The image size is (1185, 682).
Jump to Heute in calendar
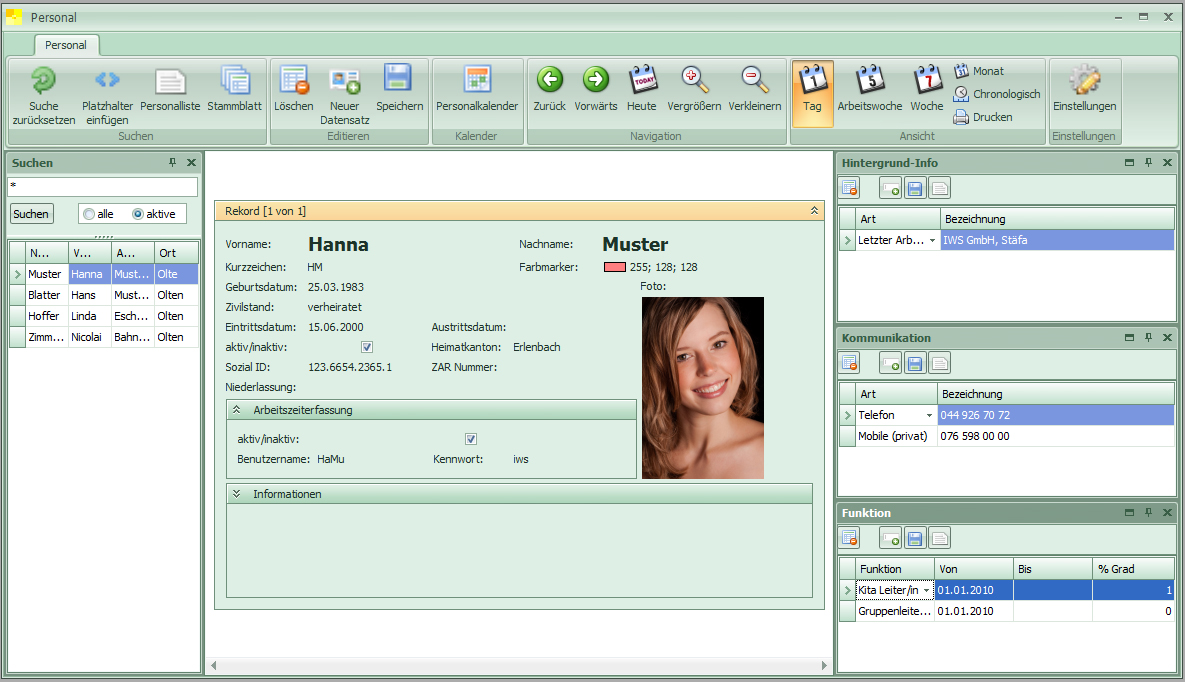point(642,82)
